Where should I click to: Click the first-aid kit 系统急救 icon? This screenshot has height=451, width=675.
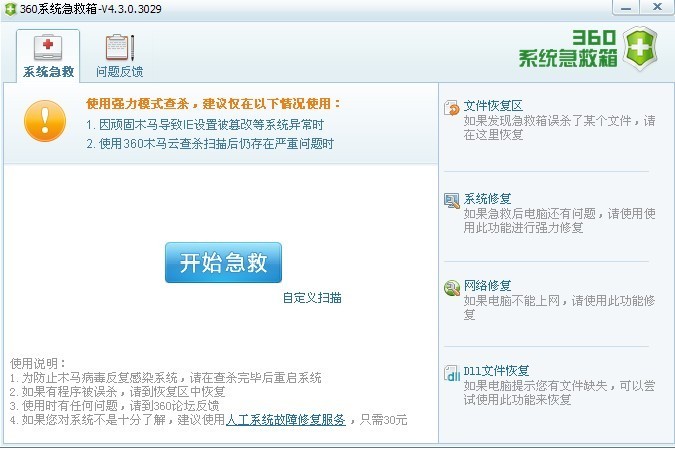tap(48, 48)
